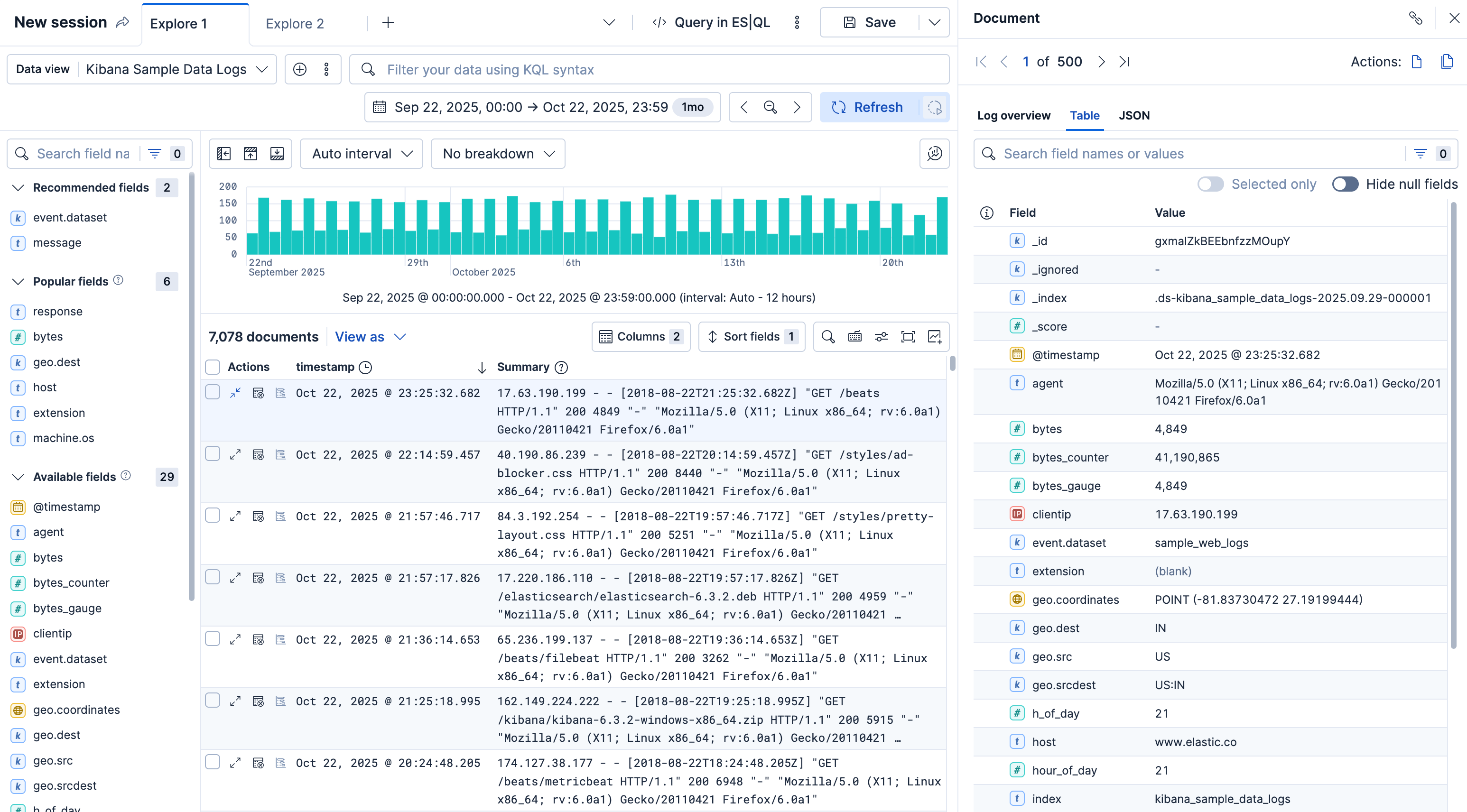The image size is (1467, 812).
Task: Open the tabs list chevron near Explore 2
Action: pyautogui.click(x=609, y=22)
